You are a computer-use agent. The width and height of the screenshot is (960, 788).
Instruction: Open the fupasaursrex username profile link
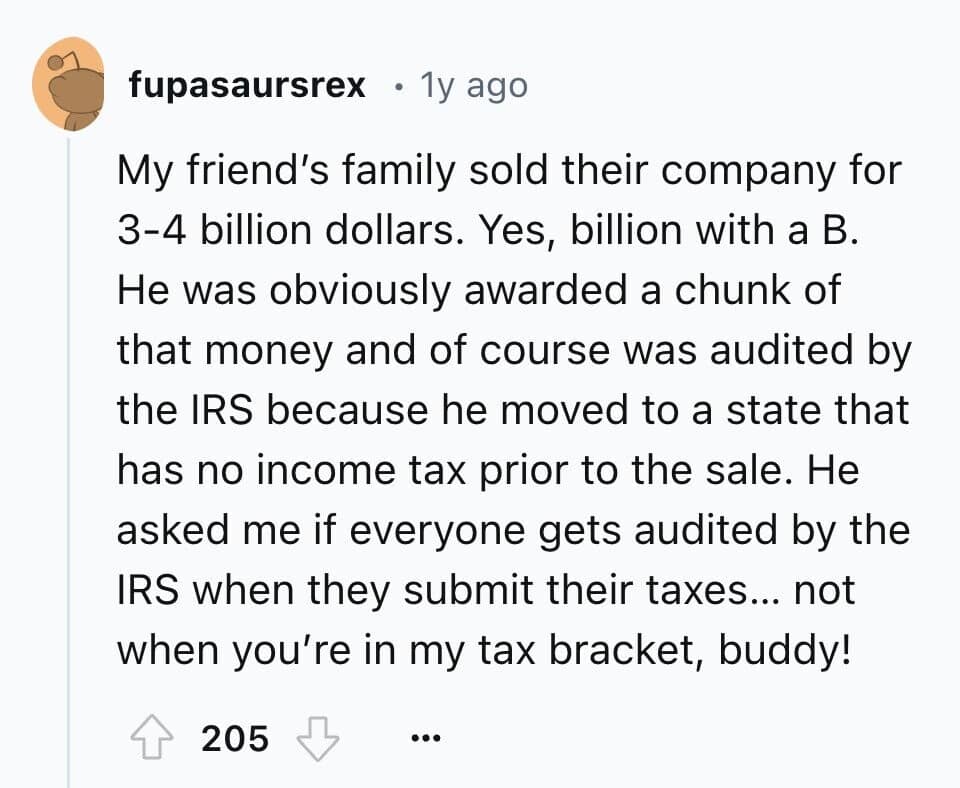(247, 85)
